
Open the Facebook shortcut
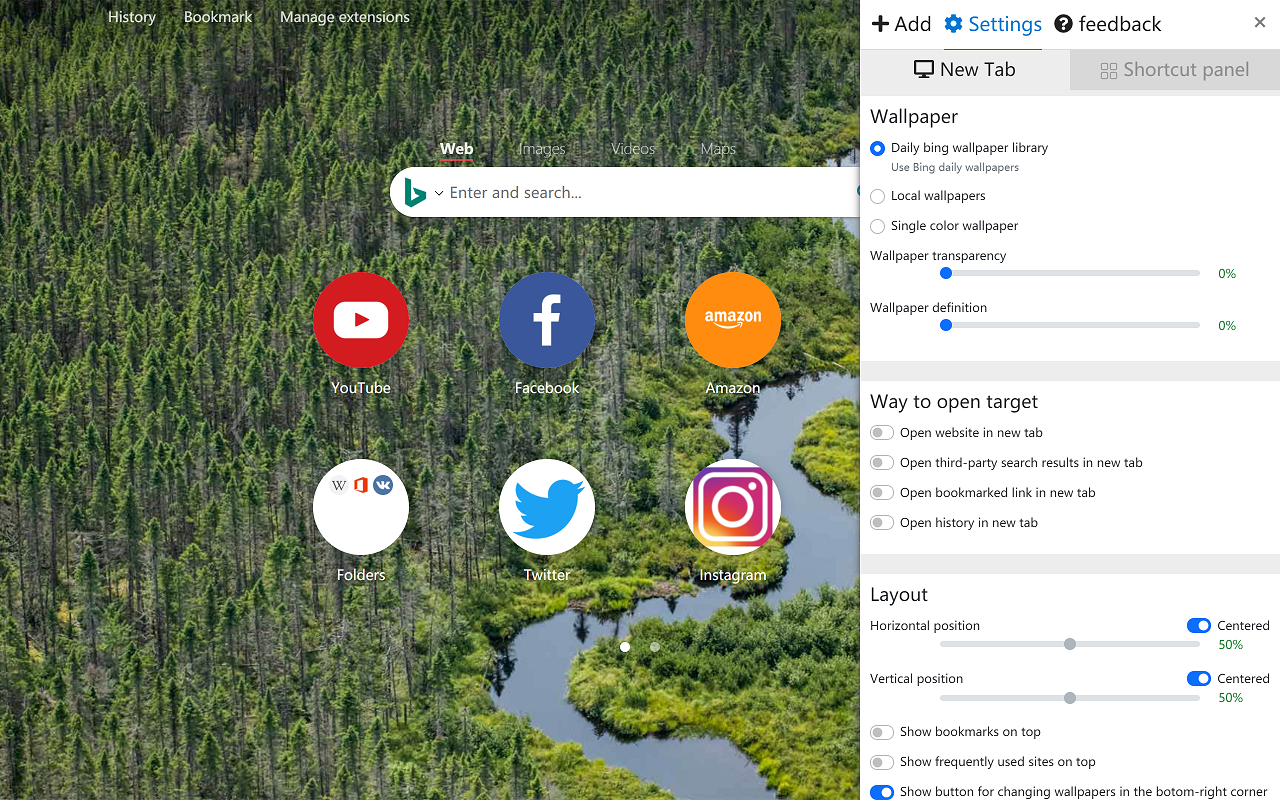[x=546, y=320]
